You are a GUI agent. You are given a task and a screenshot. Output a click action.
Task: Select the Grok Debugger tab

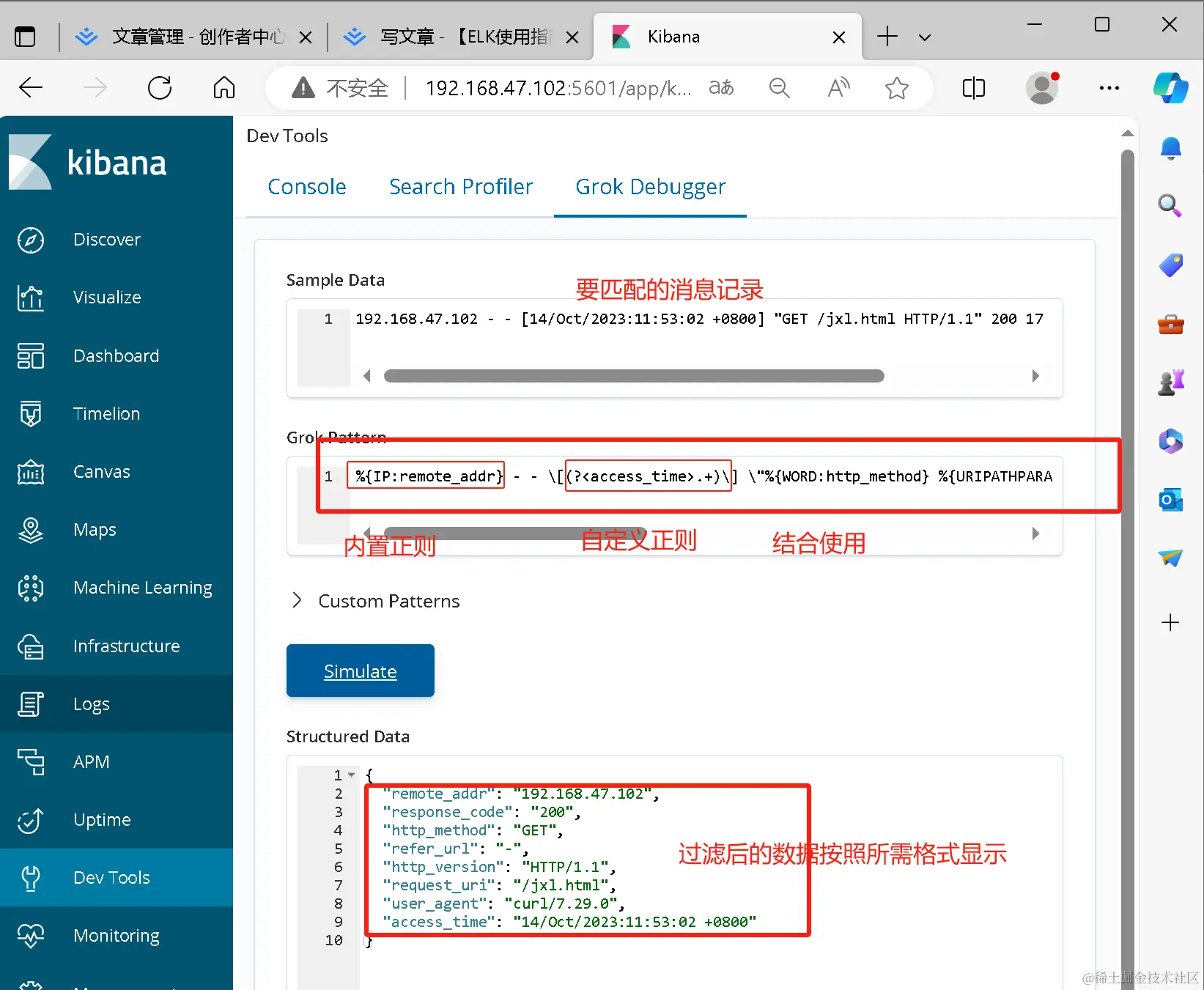coord(651,187)
